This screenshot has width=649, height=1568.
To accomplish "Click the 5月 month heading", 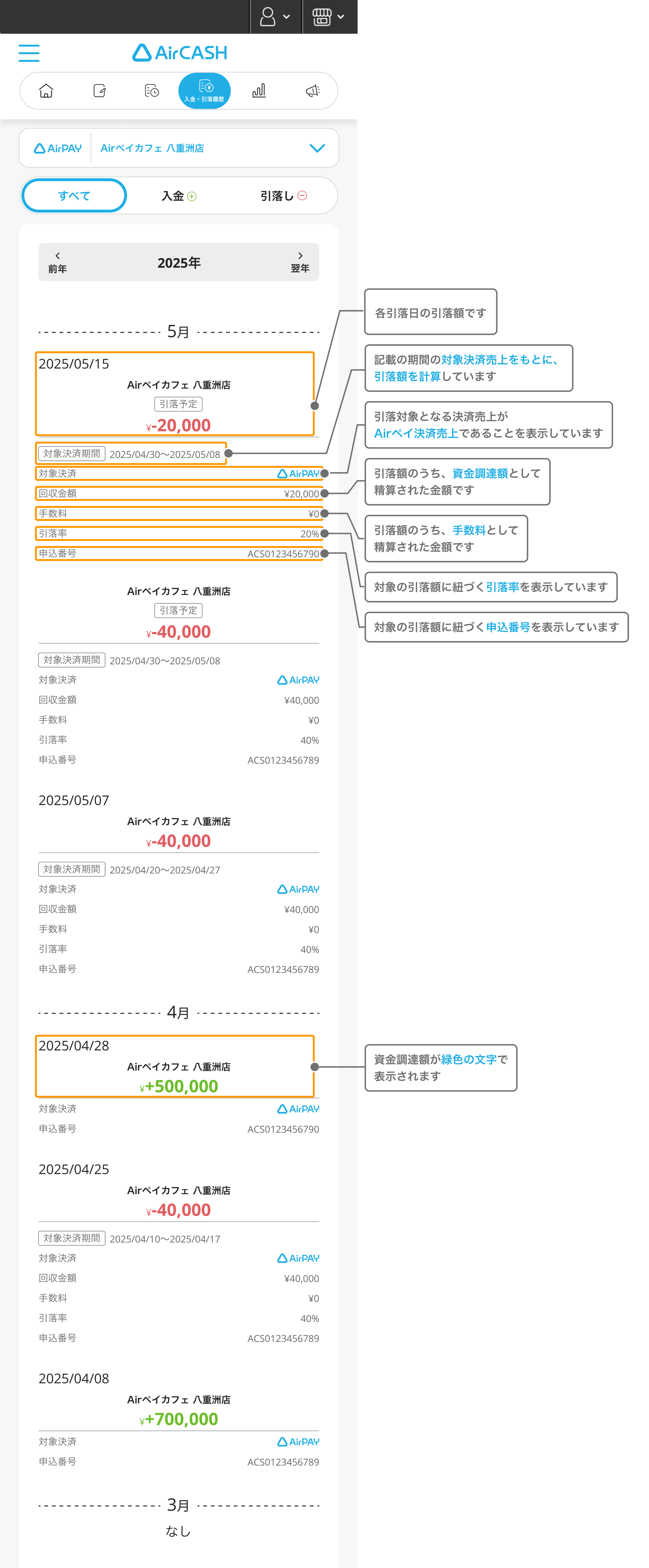I will 178,332.
